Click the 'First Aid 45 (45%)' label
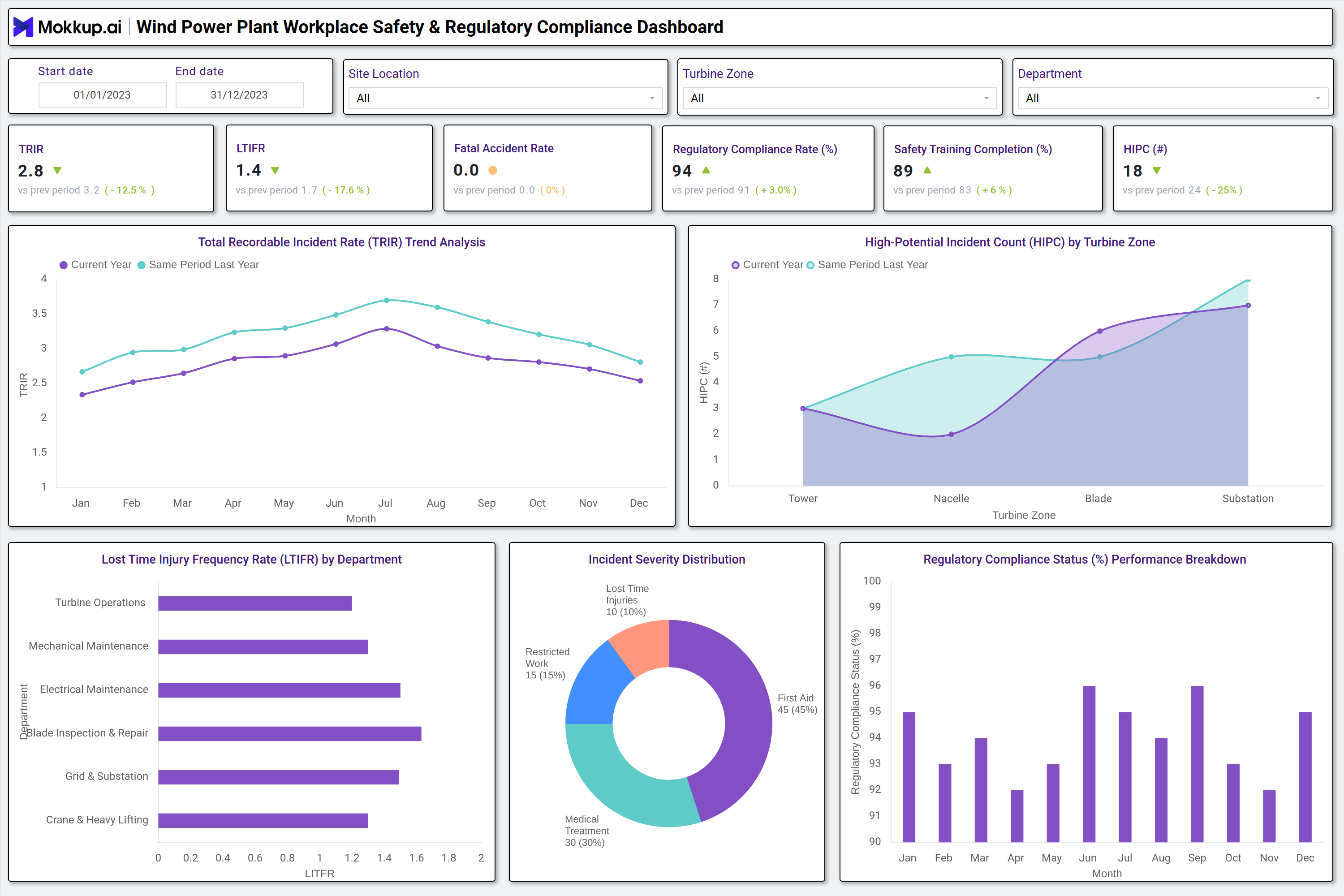The width and height of the screenshot is (1344, 896). point(797,704)
